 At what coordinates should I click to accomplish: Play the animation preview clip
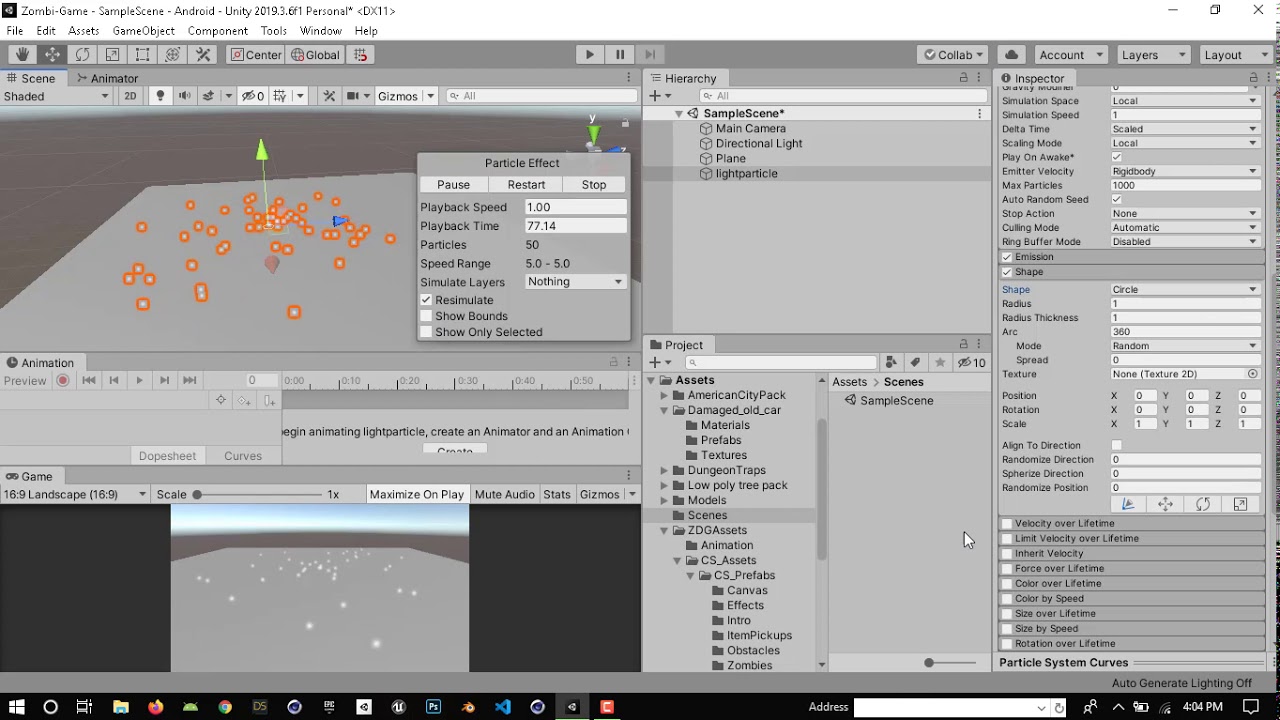coord(139,380)
